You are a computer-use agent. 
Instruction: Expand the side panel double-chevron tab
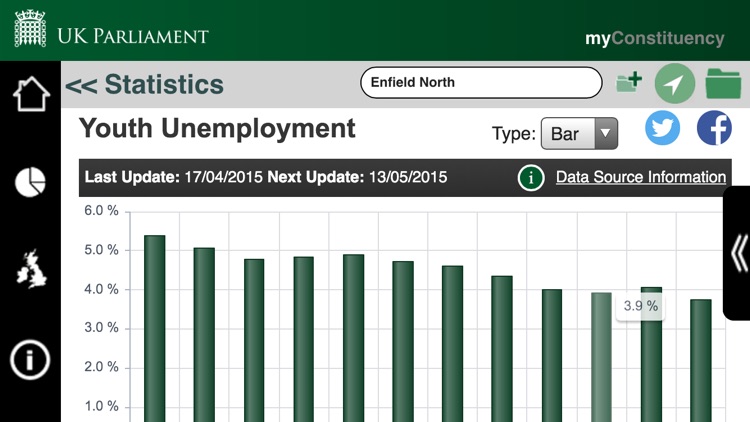(738, 254)
